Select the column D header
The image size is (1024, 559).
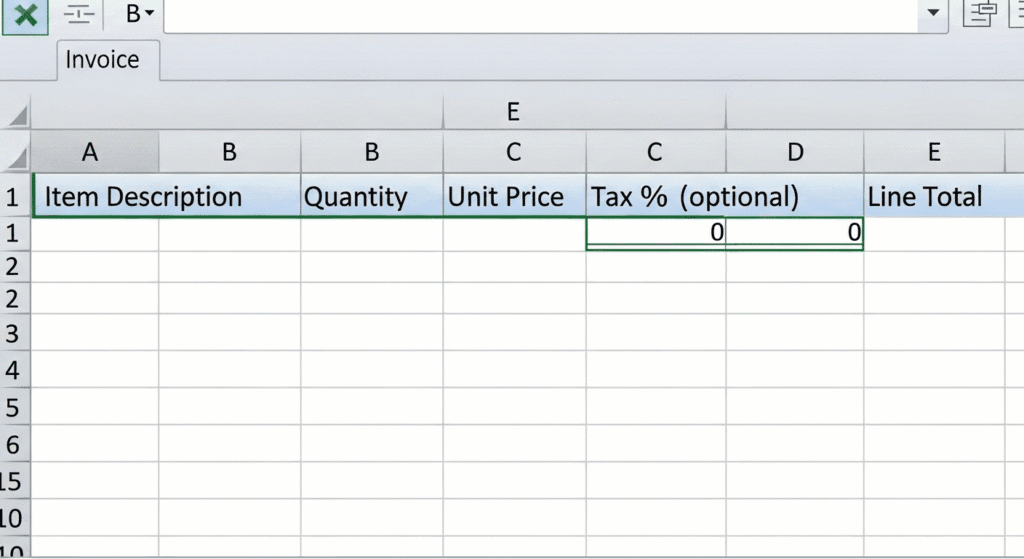(795, 152)
